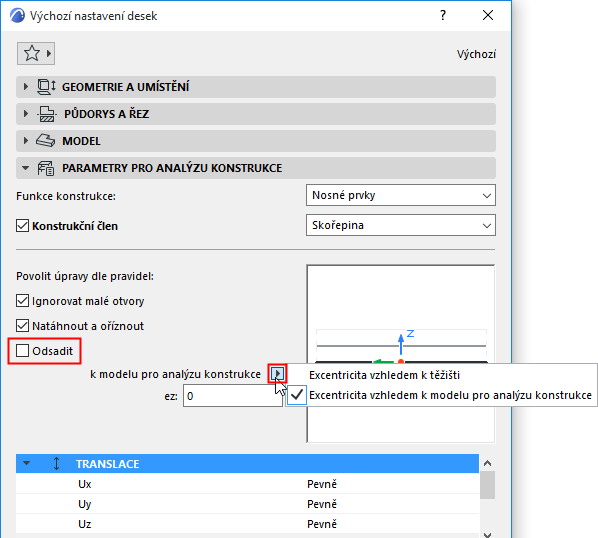Open the Funkce konstrukce dropdown
598x538 pixels.
click(401, 195)
